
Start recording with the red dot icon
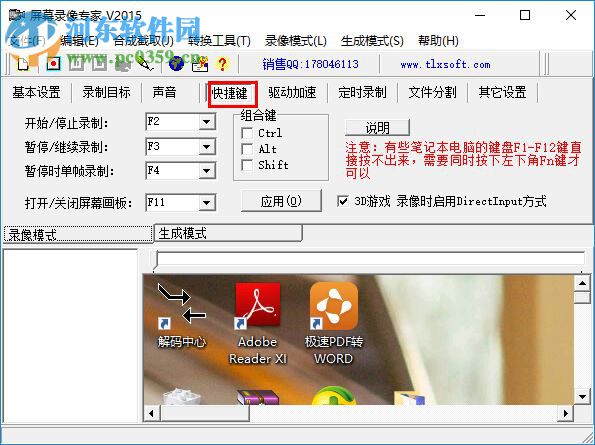54,64
